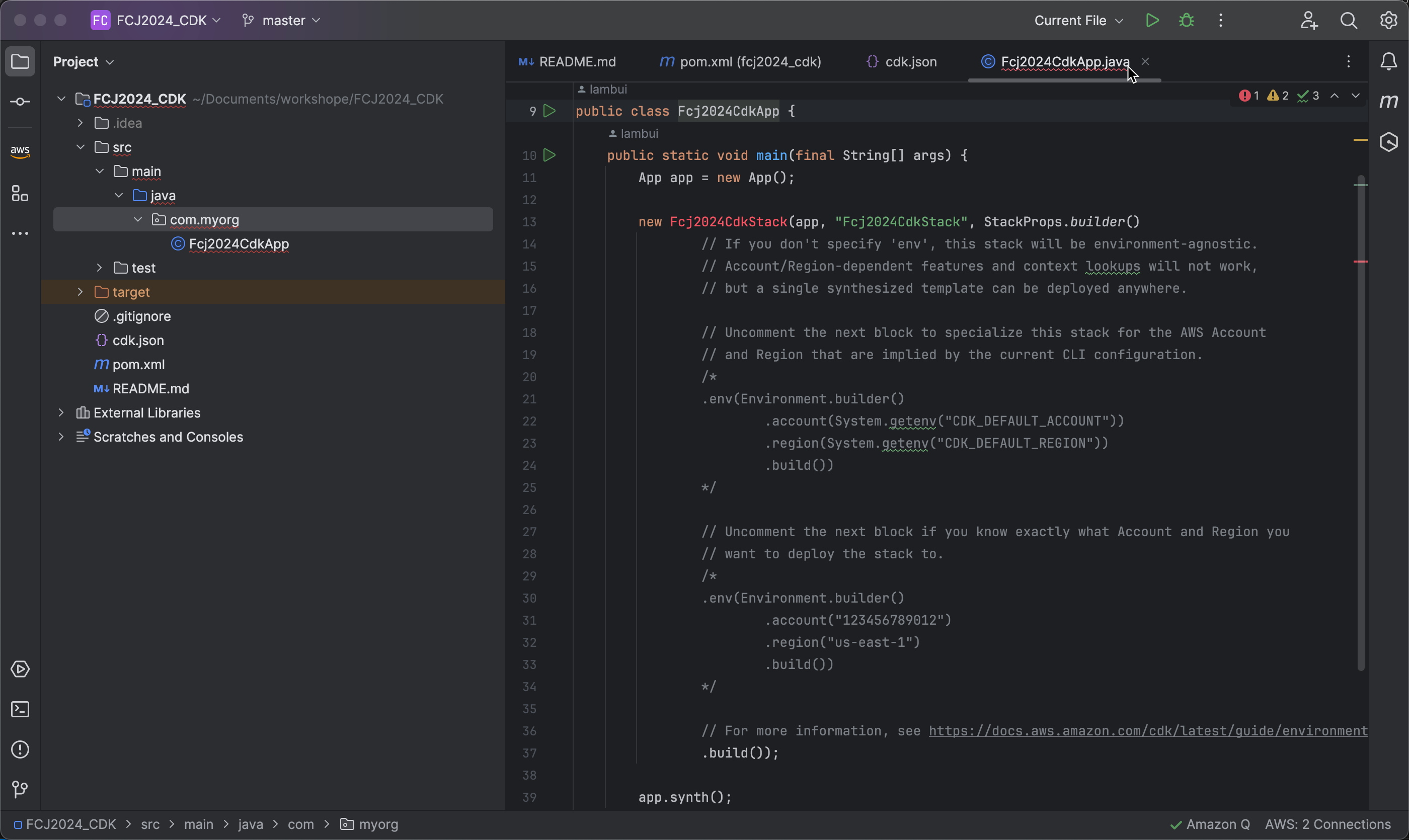The height and width of the screenshot is (840, 1409).
Task: Collapse the com.myorg package
Action: [x=137, y=219]
